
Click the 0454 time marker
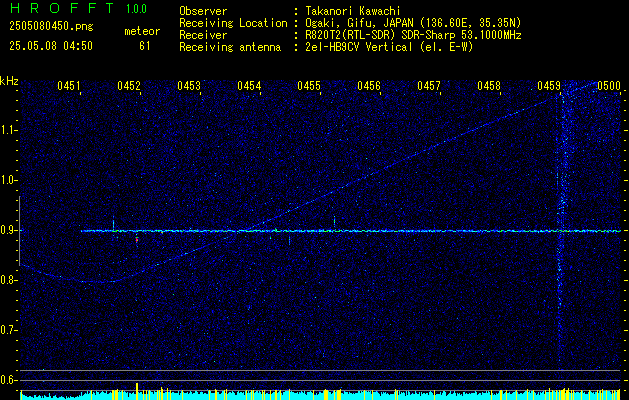[x=249, y=86]
